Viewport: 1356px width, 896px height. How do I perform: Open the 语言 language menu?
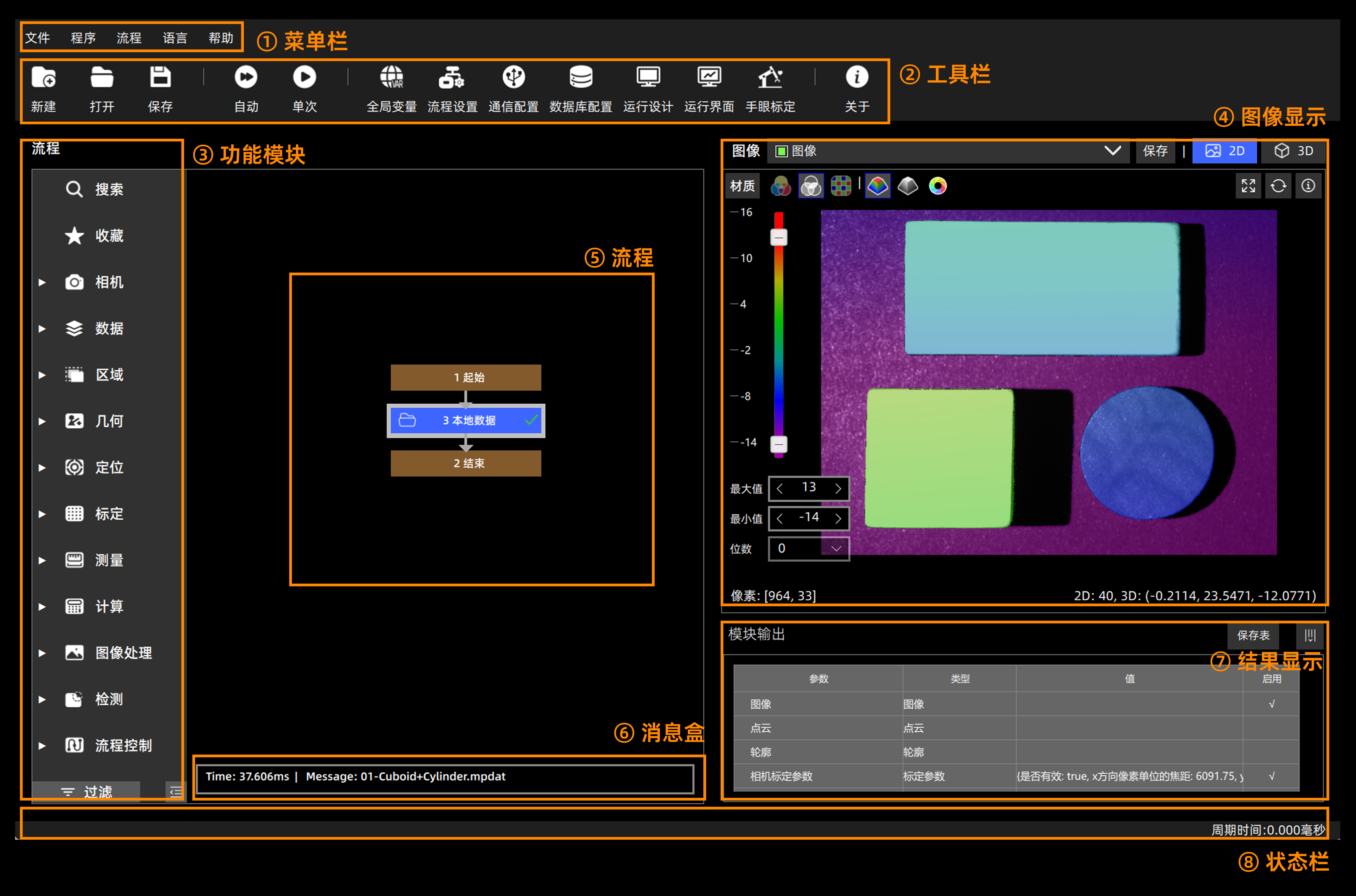[x=175, y=38]
